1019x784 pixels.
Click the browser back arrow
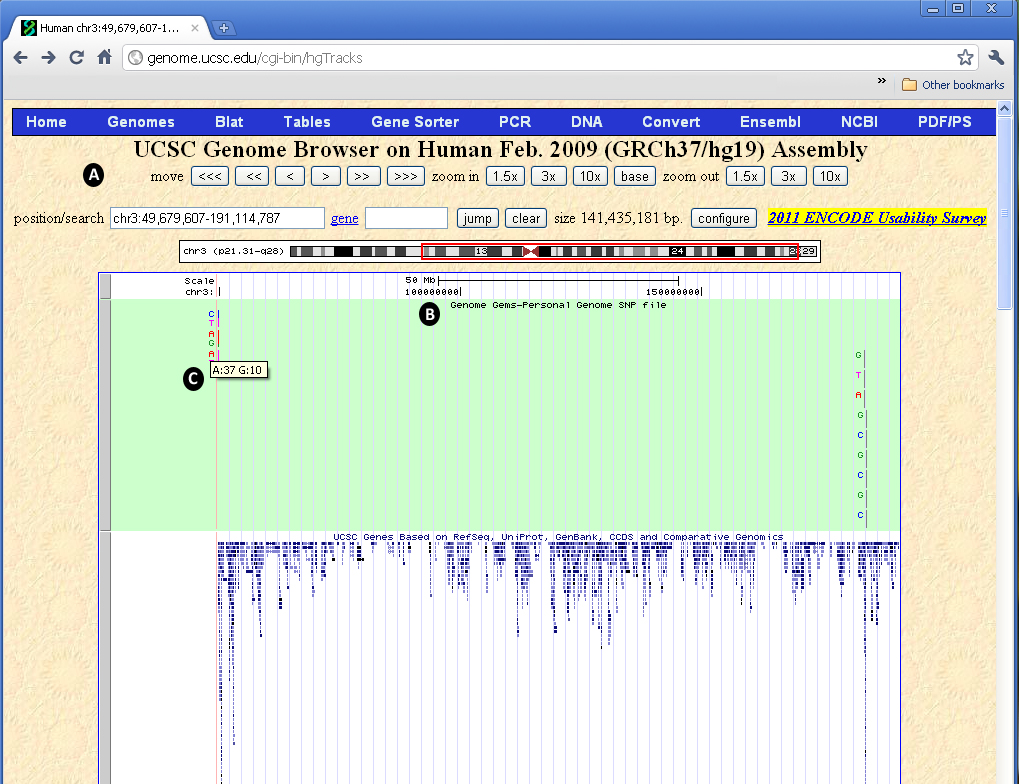[20, 58]
